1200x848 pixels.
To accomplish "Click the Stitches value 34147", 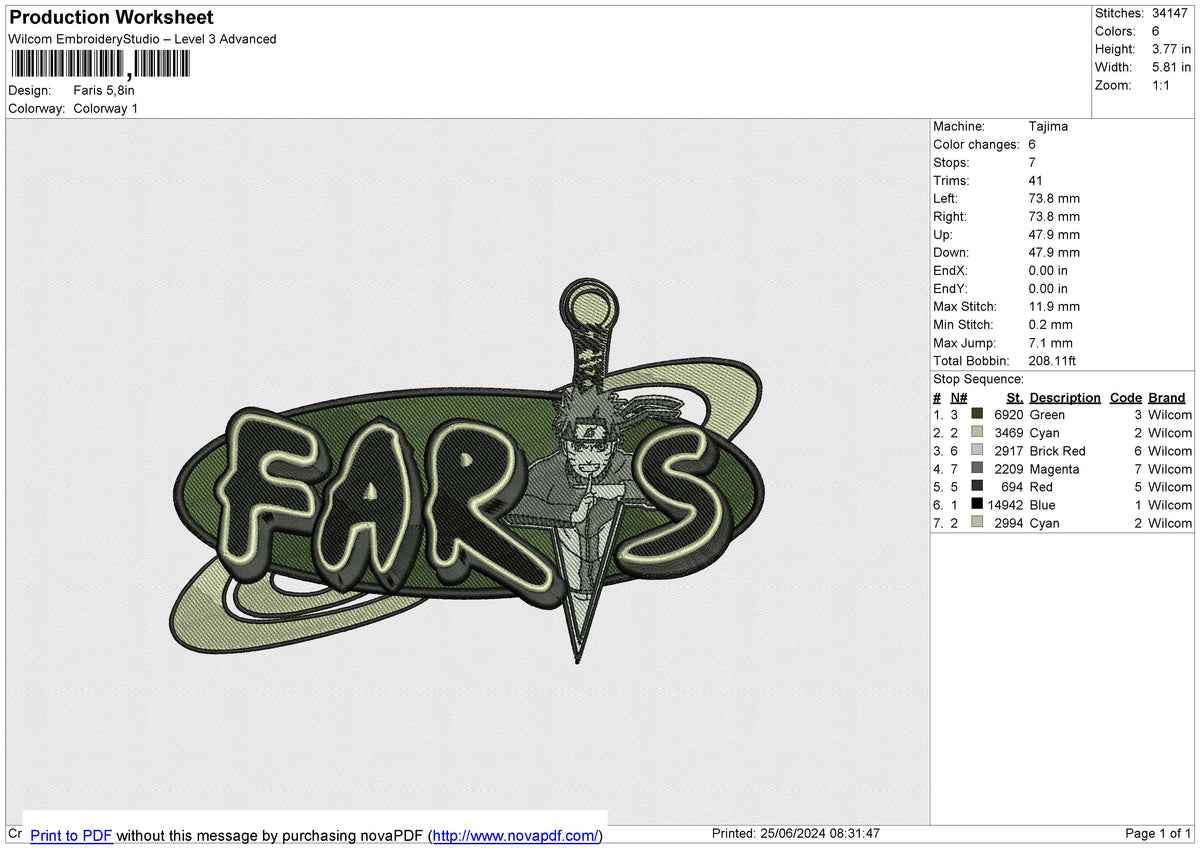I will (1172, 13).
